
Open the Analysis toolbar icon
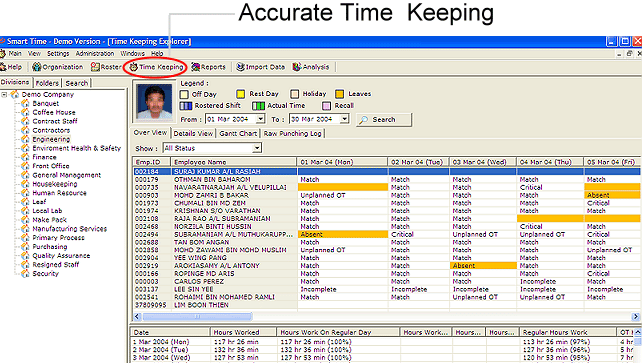coord(297,67)
